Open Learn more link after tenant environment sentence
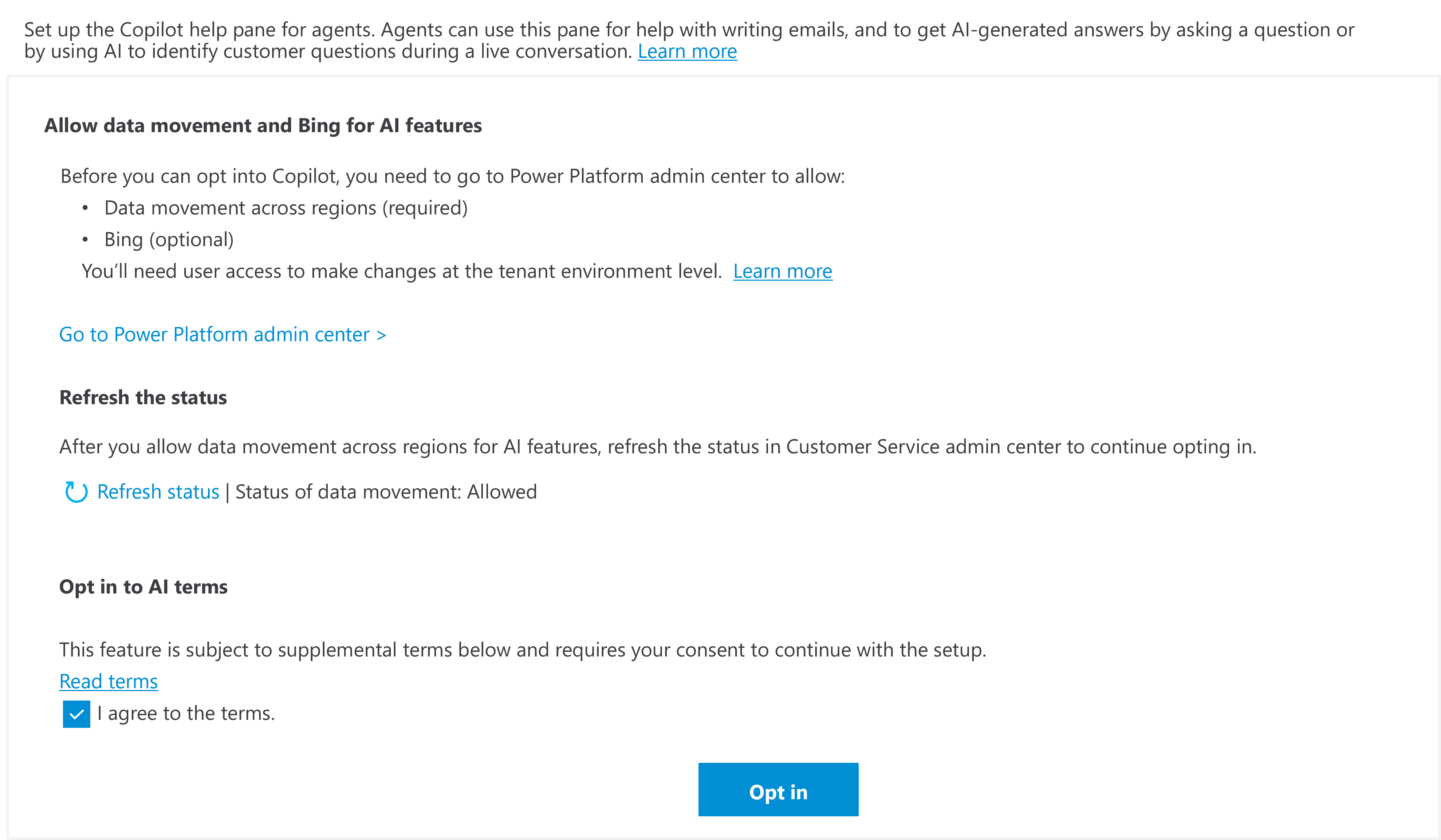The image size is (1441, 840). click(782, 271)
